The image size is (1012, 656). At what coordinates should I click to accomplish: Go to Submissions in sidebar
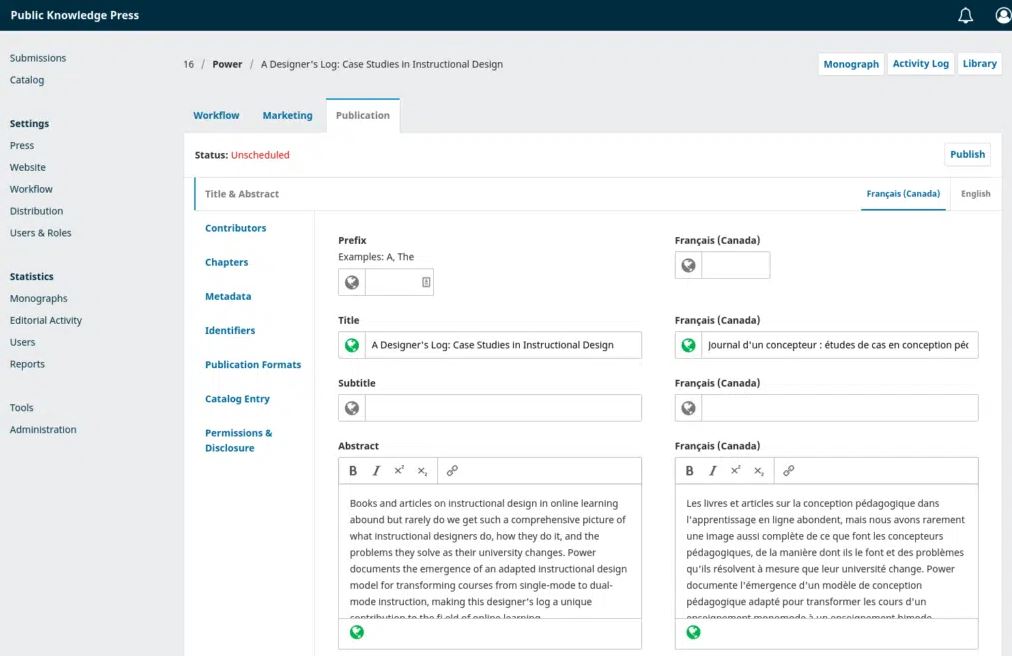click(x=38, y=58)
